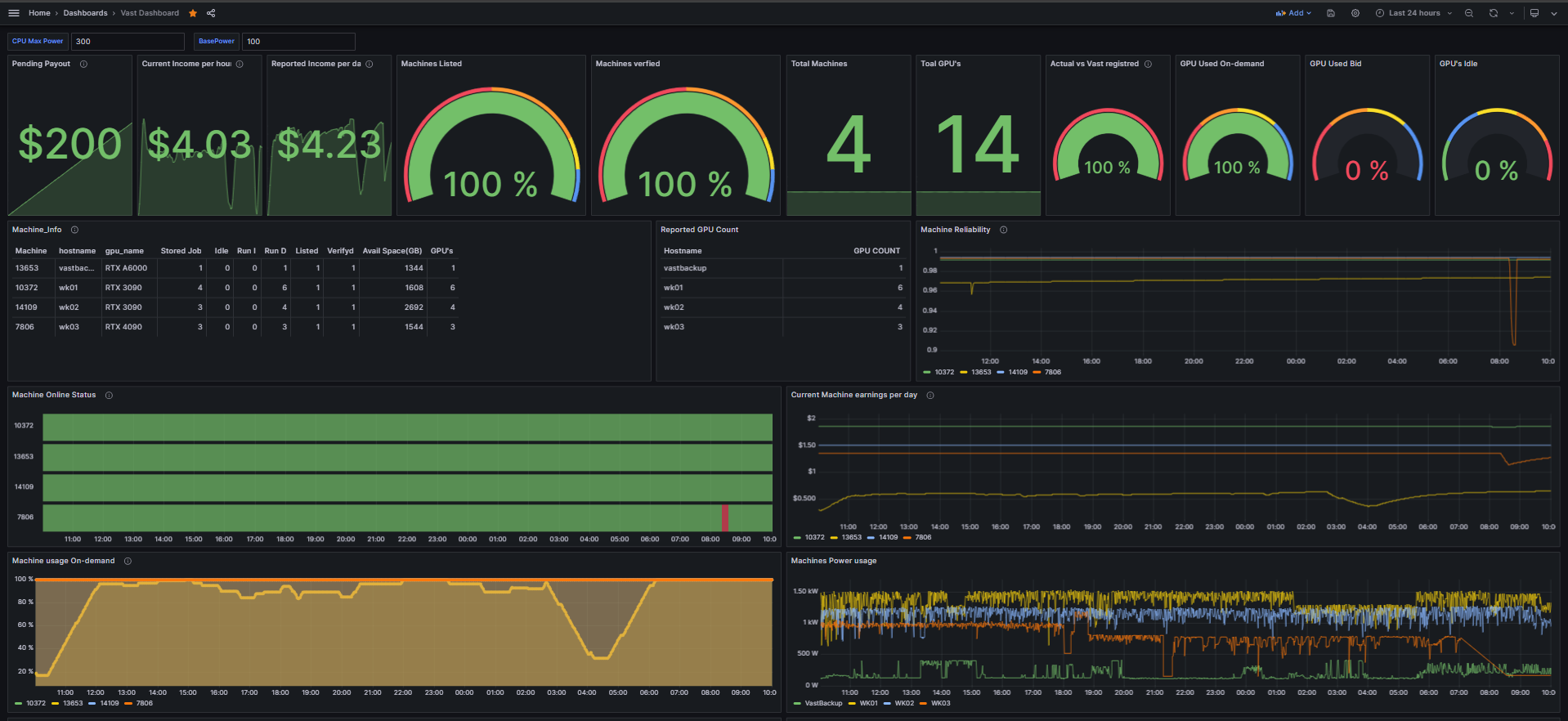The image size is (1568, 721).
Task: Click Vast Dashboard breadcrumb
Action: [150, 13]
